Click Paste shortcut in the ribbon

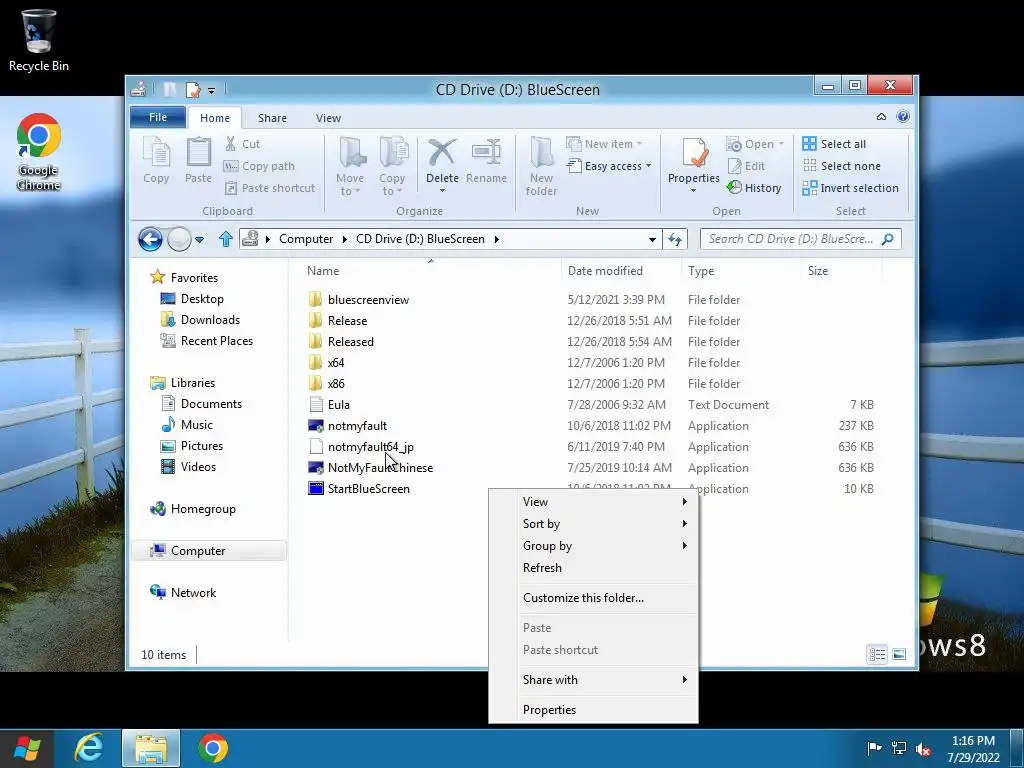[270, 188]
